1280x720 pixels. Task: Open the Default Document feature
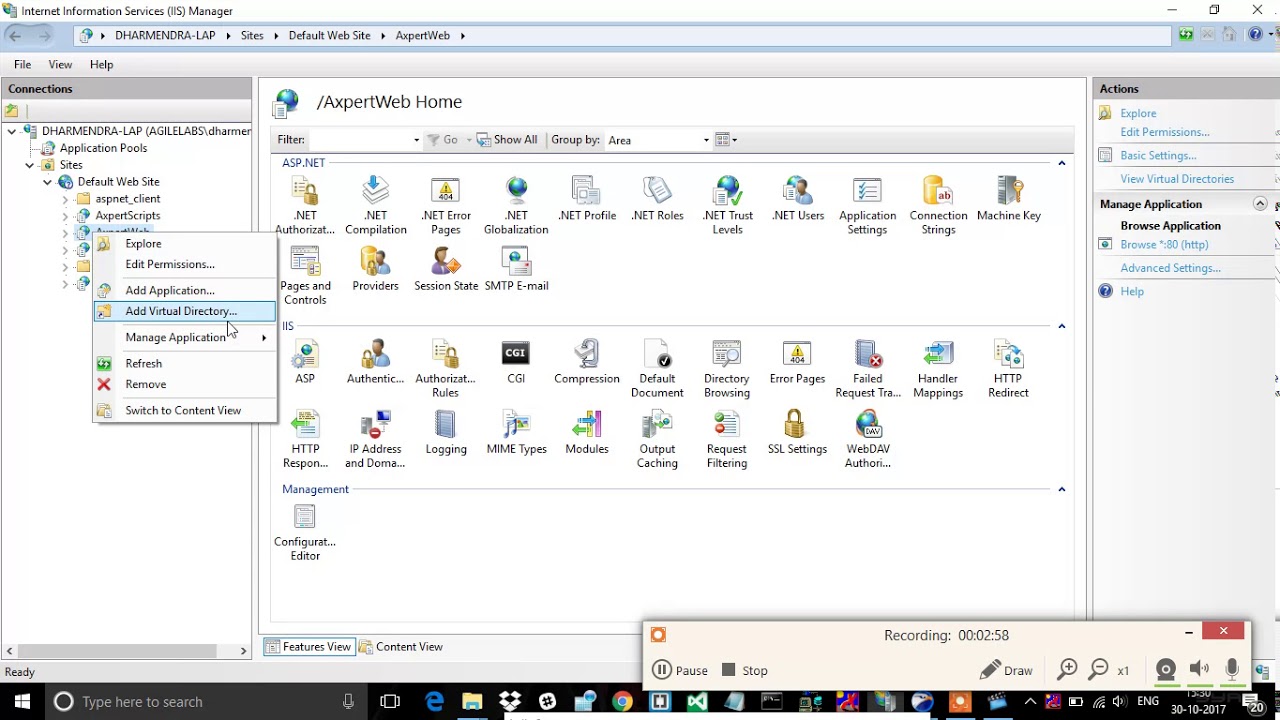click(x=657, y=368)
